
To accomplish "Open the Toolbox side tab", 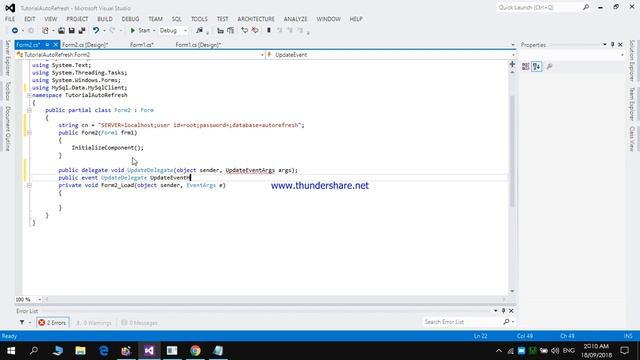I will [7, 91].
